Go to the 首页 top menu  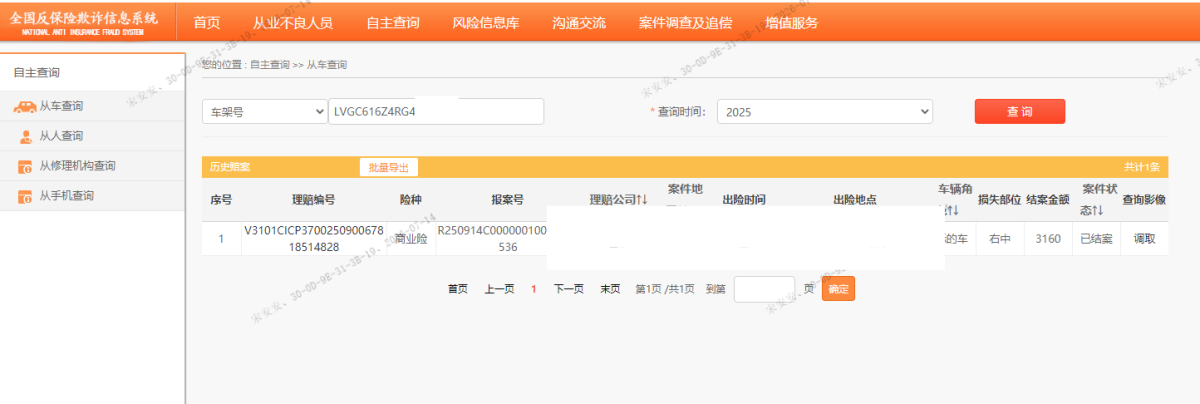pos(207,23)
